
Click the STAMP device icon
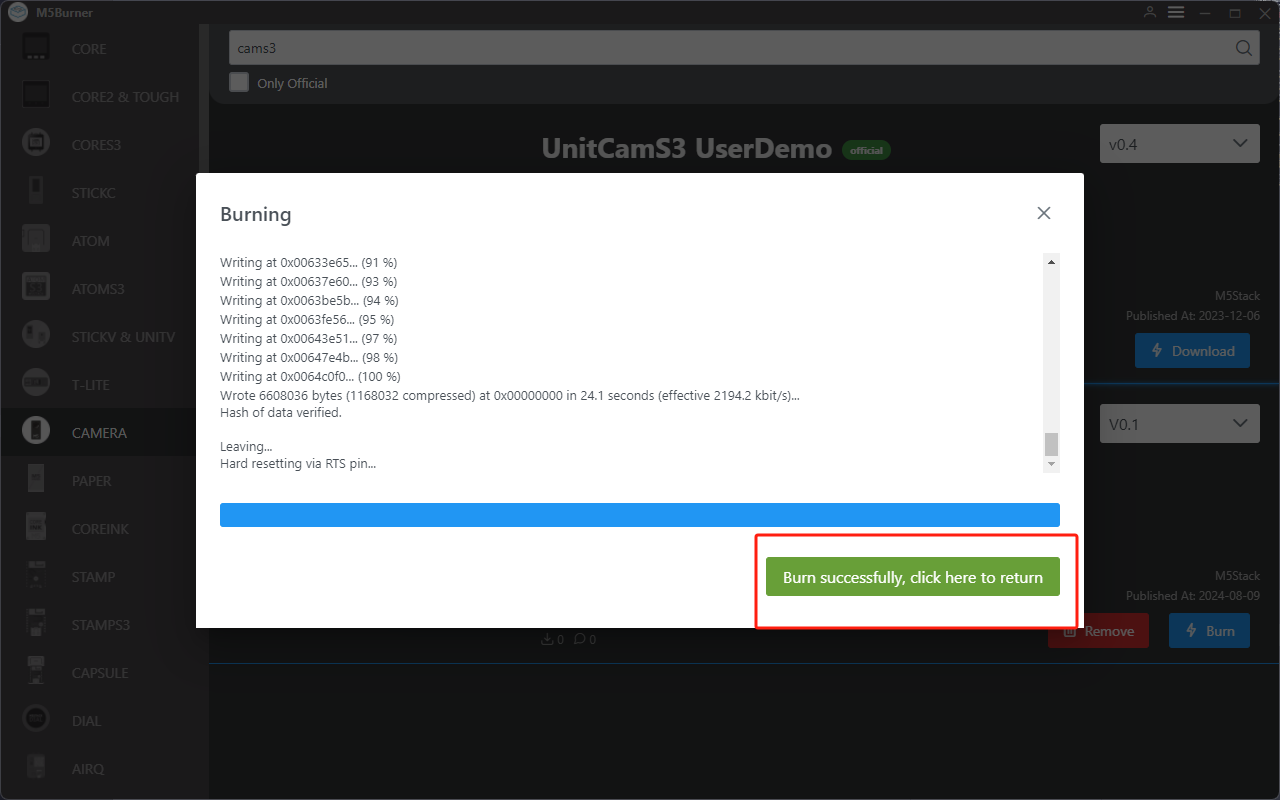pos(36,575)
